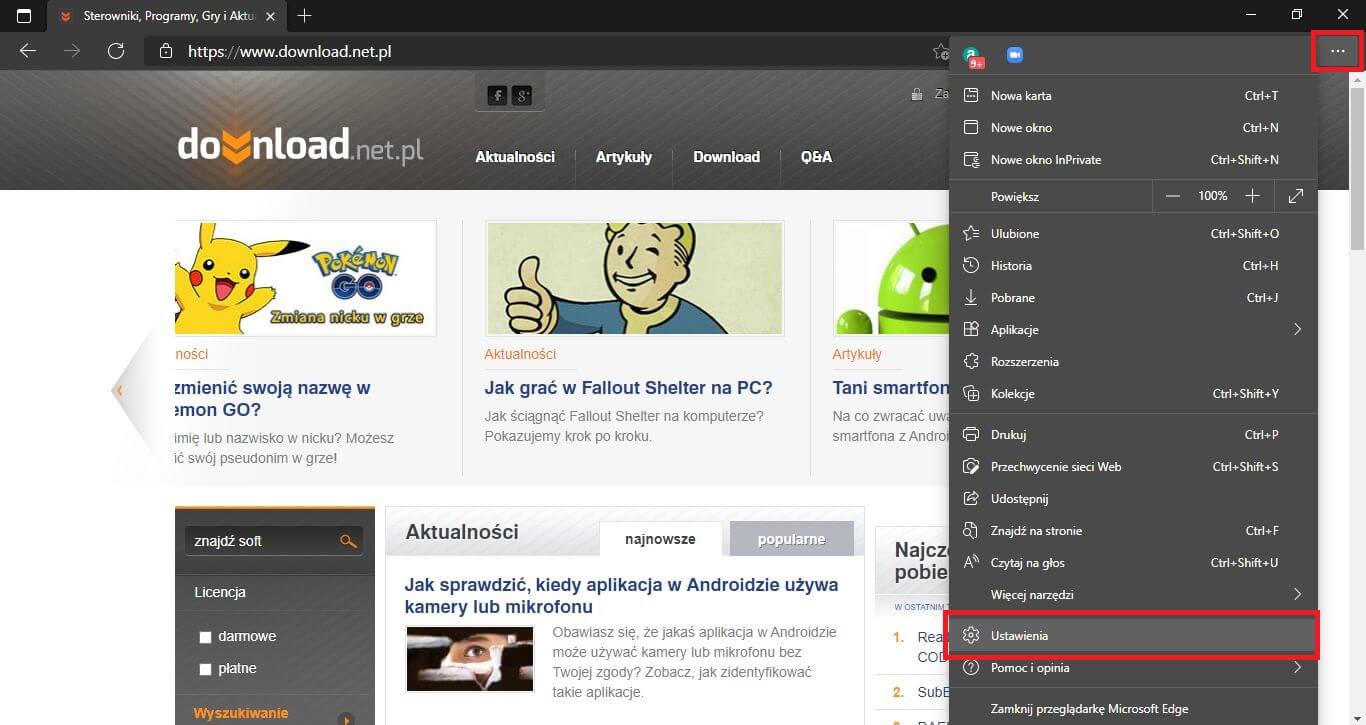Click the Google Plus icon on header
Viewport: 1366px width, 725px height.
[522, 95]
